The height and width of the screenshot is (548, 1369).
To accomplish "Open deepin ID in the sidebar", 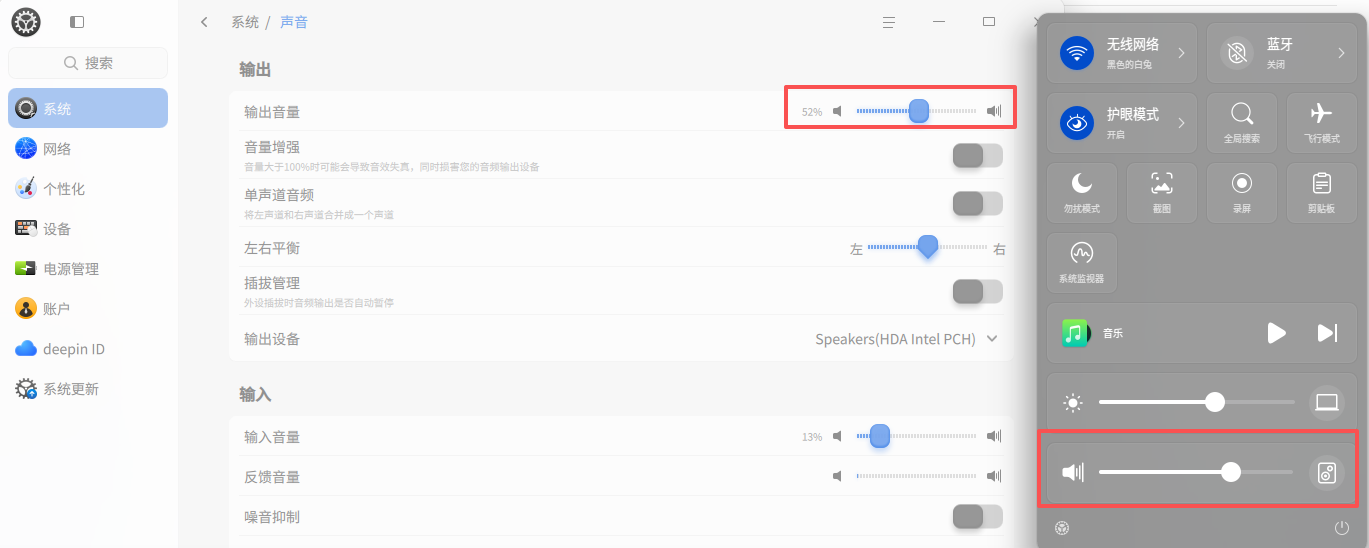I will pyautogui.click(x=88, y=349).
